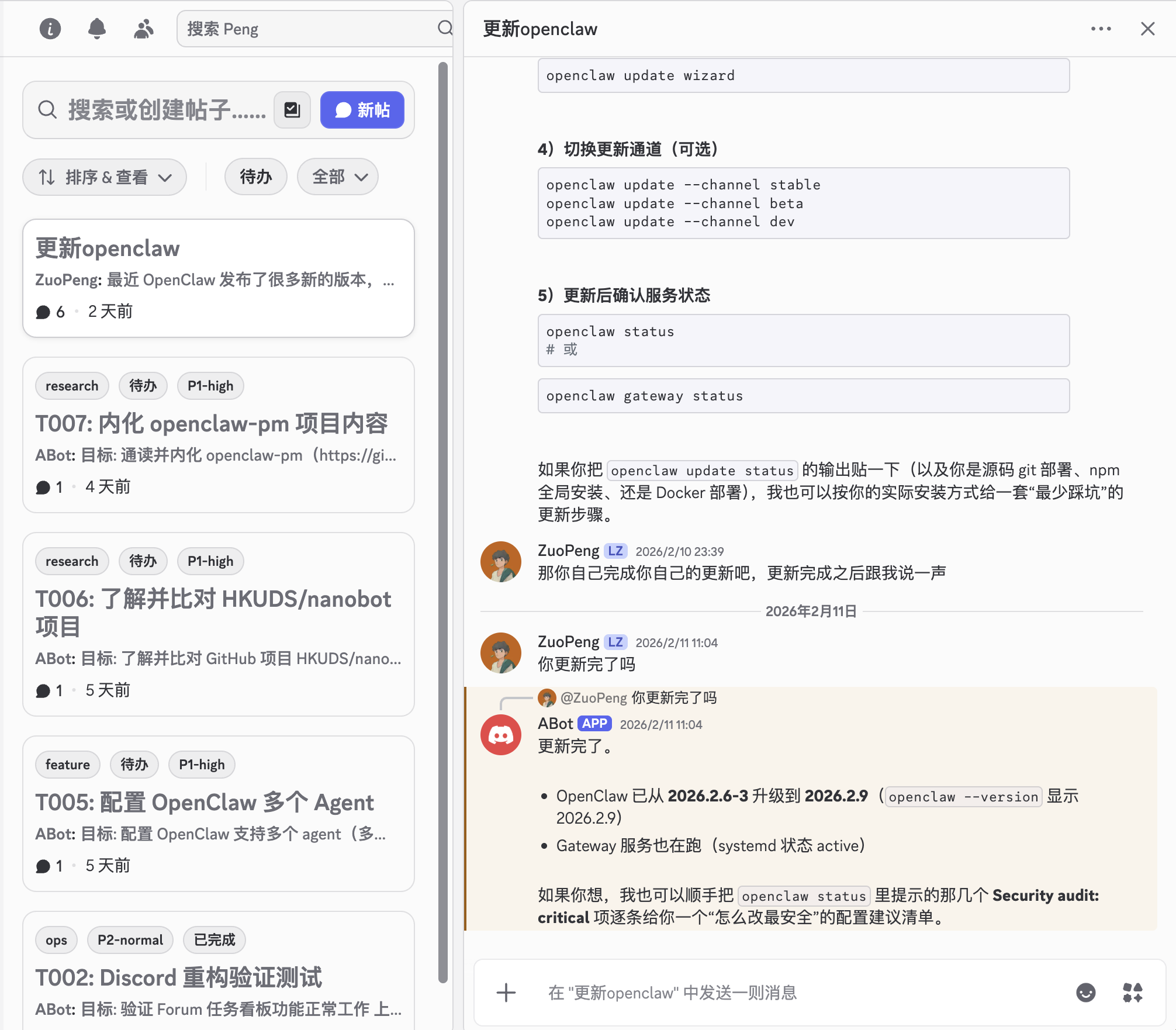Toggle the research tag on T007
1176x1030 pixels.
pyautogui.click(x=71, y=386)
